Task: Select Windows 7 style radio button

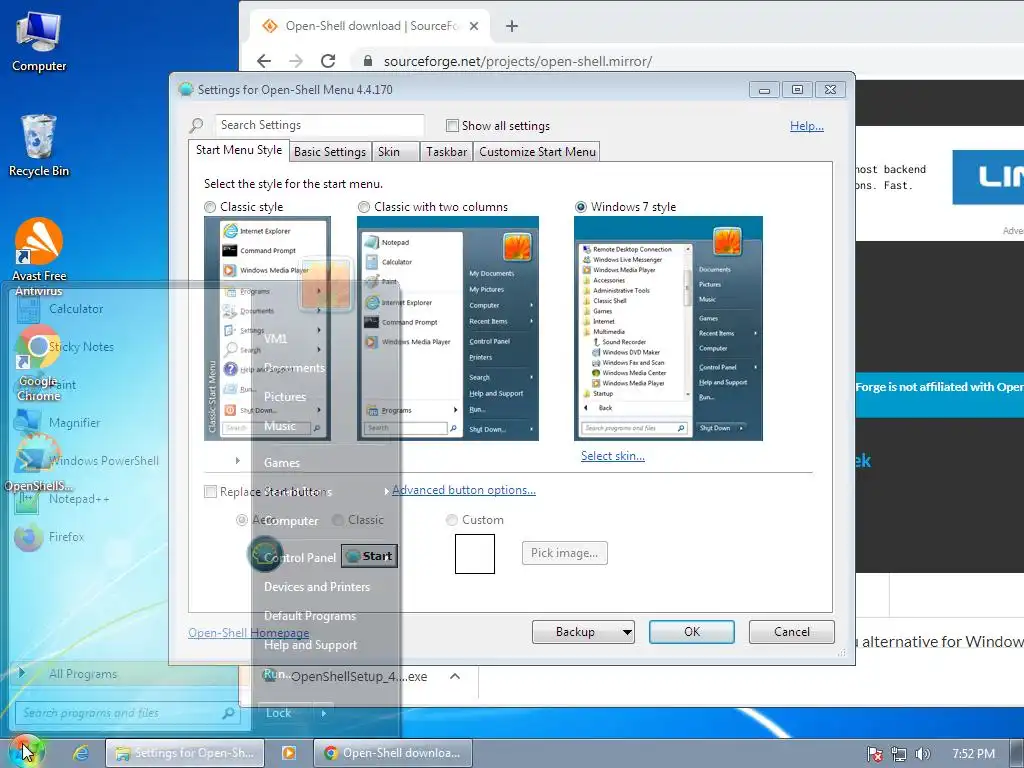Action: tap(581, 207)
